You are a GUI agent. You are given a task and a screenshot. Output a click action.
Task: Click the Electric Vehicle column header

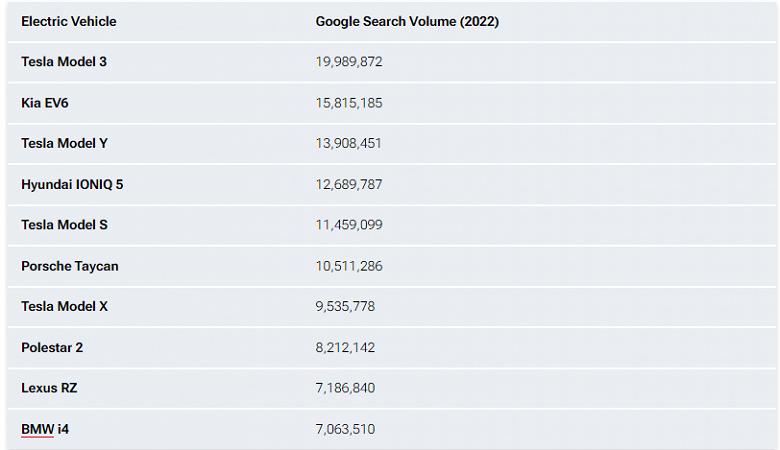click(68, 21)
